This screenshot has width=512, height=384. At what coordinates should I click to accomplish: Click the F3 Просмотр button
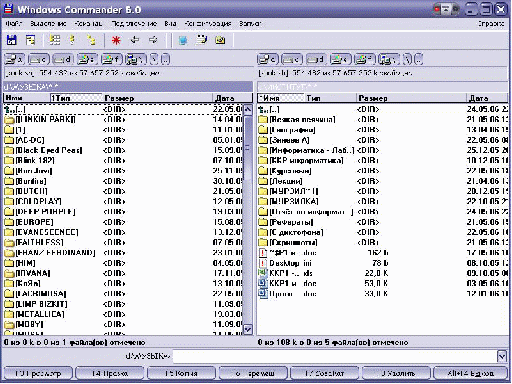pyautogui.click(x=38, y=373)
